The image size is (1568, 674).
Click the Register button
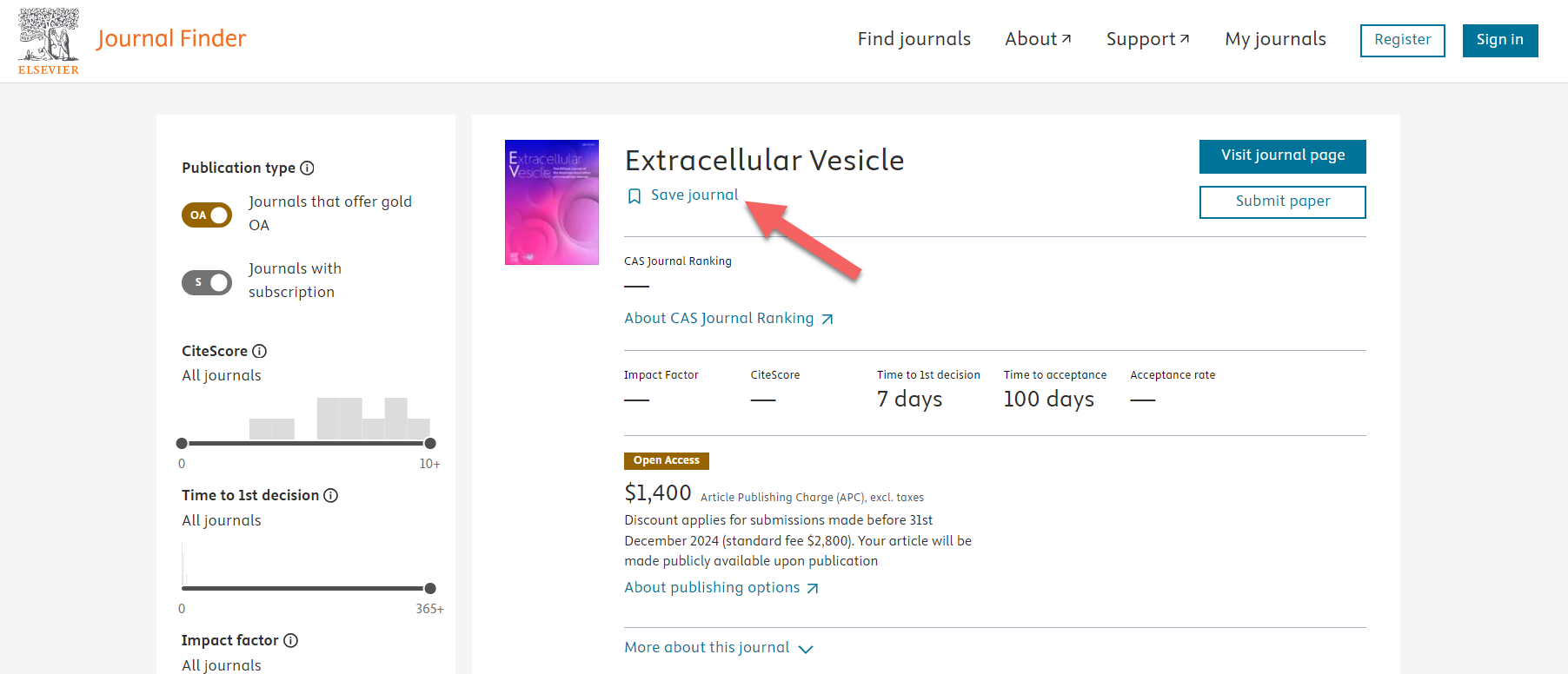[x=1402, y=40]
